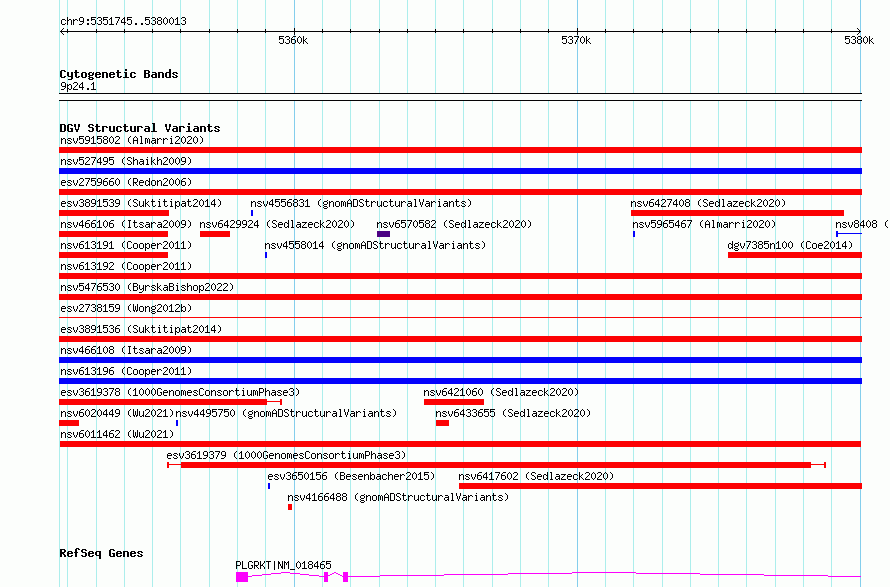Open the DGV Structural Variants track heading

(140, 128)
